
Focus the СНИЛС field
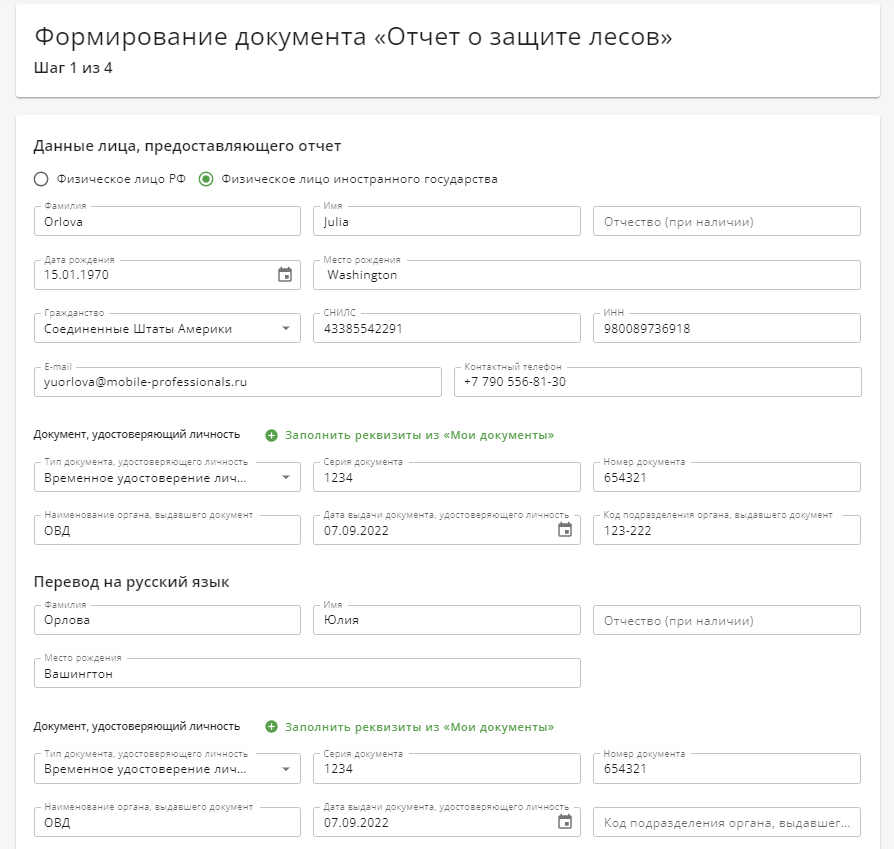[446, 328]
